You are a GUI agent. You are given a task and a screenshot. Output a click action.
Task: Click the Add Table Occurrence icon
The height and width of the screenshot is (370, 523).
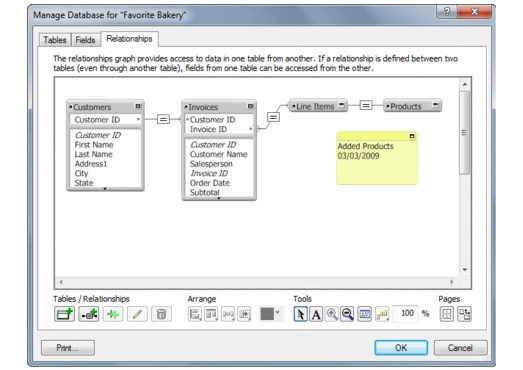(64, 314)
